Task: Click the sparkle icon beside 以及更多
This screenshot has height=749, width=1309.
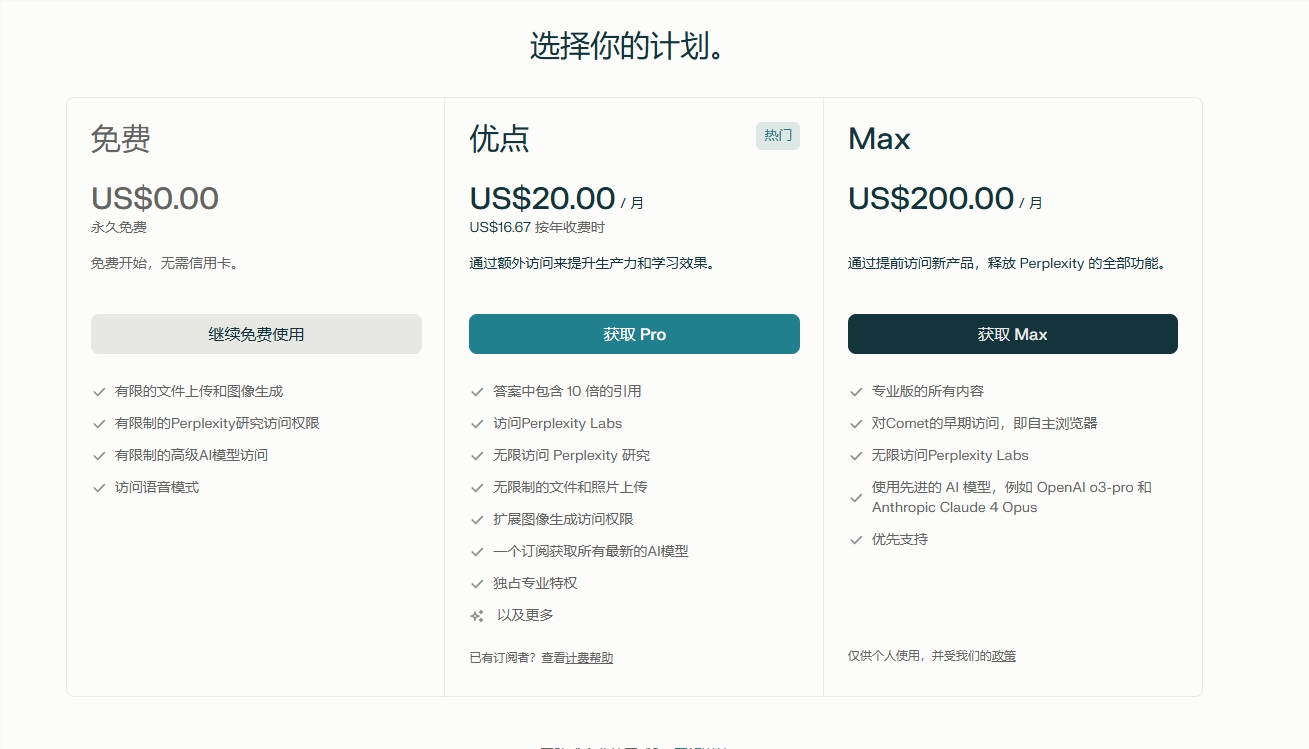Action: [x=477, y=616]
